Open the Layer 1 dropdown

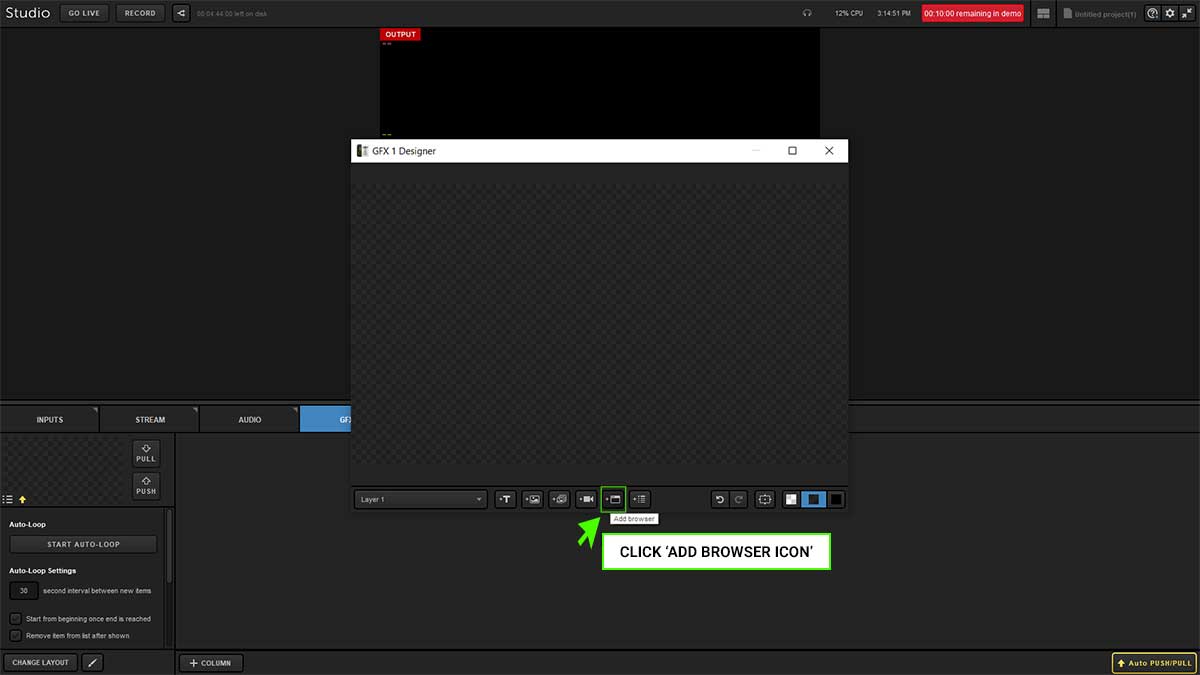pos(421,499)
